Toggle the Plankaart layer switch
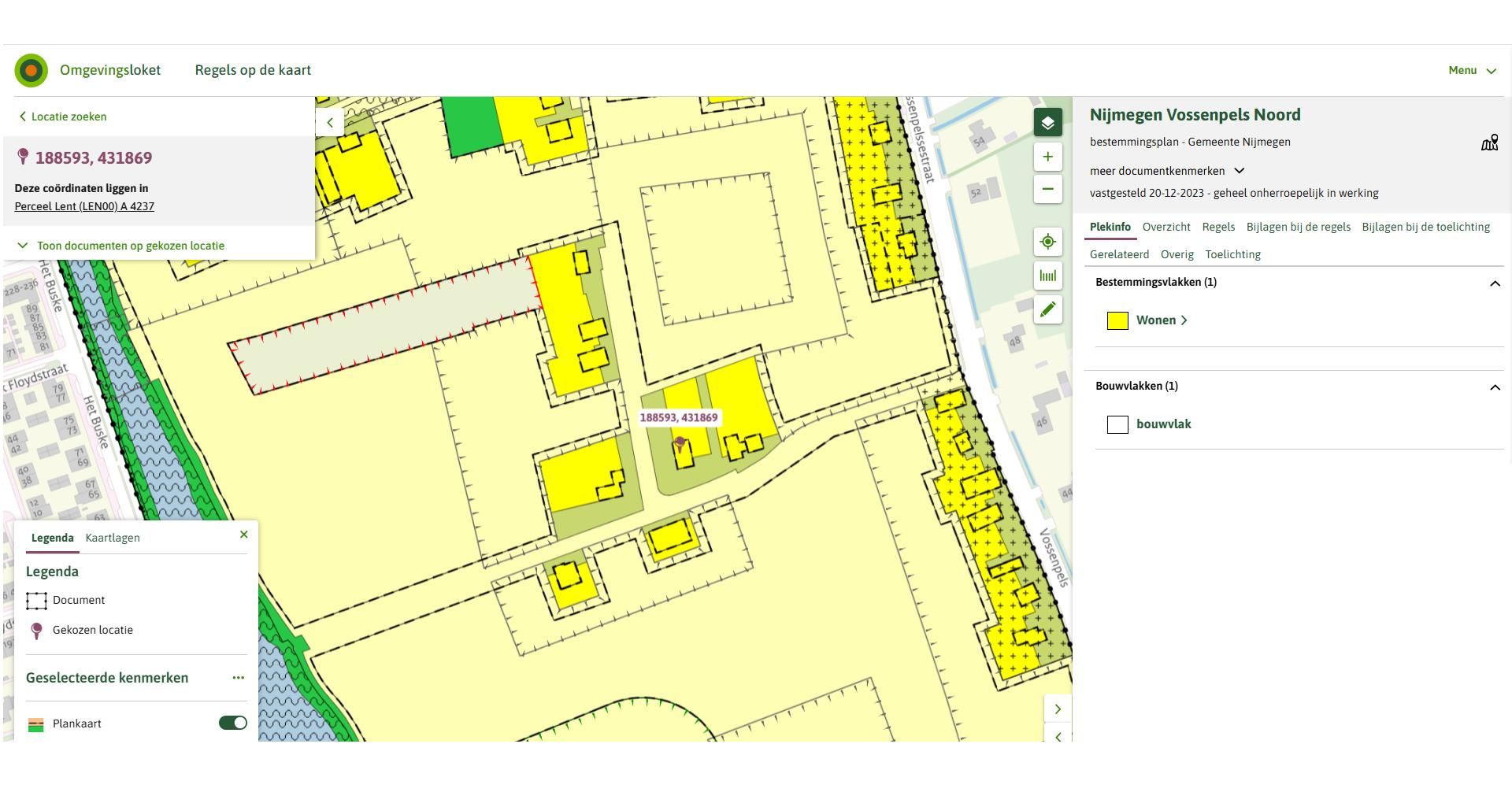 (x=232, y=723)
